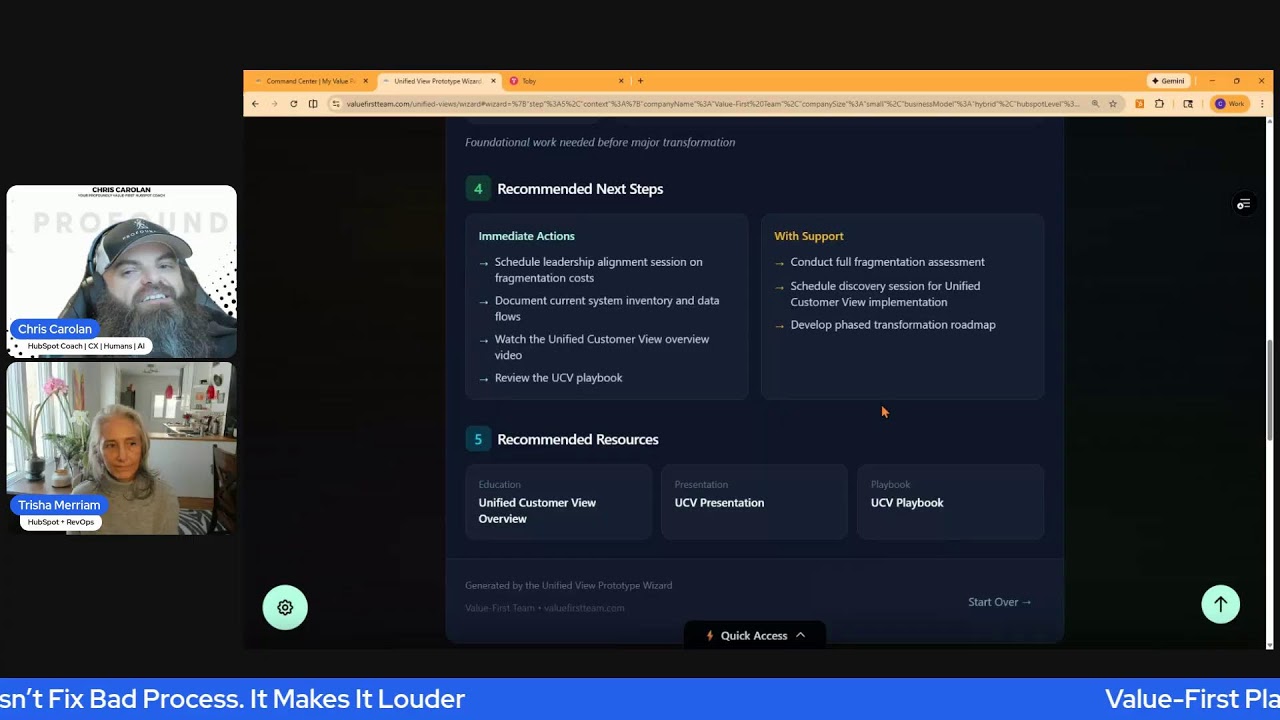Viewport: 1280px width, 720px height.
Task: Open the orange extension icon in toolbar
Action: [x=1139, y=104]
